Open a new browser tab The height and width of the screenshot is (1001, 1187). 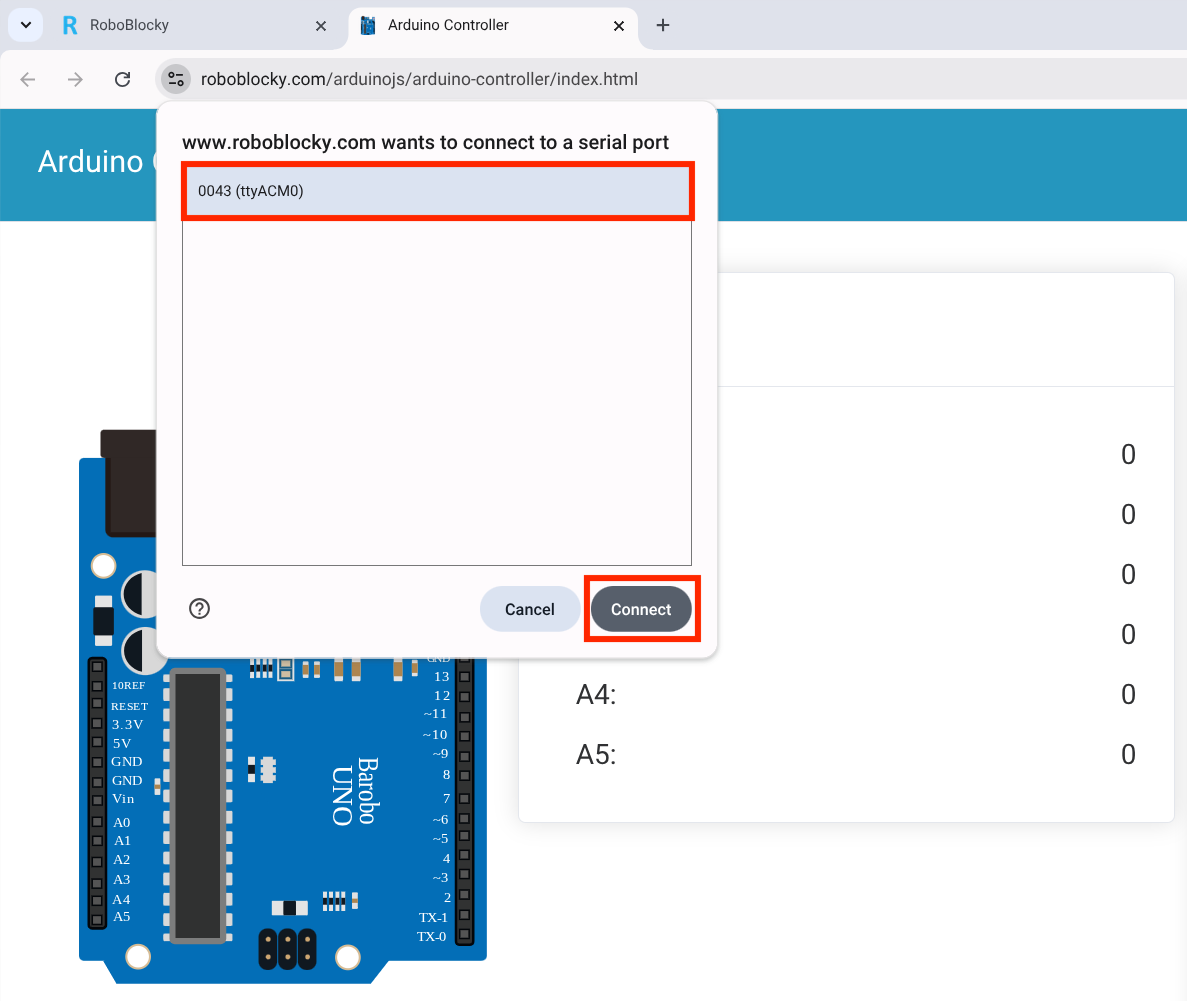tap(663, 26)
